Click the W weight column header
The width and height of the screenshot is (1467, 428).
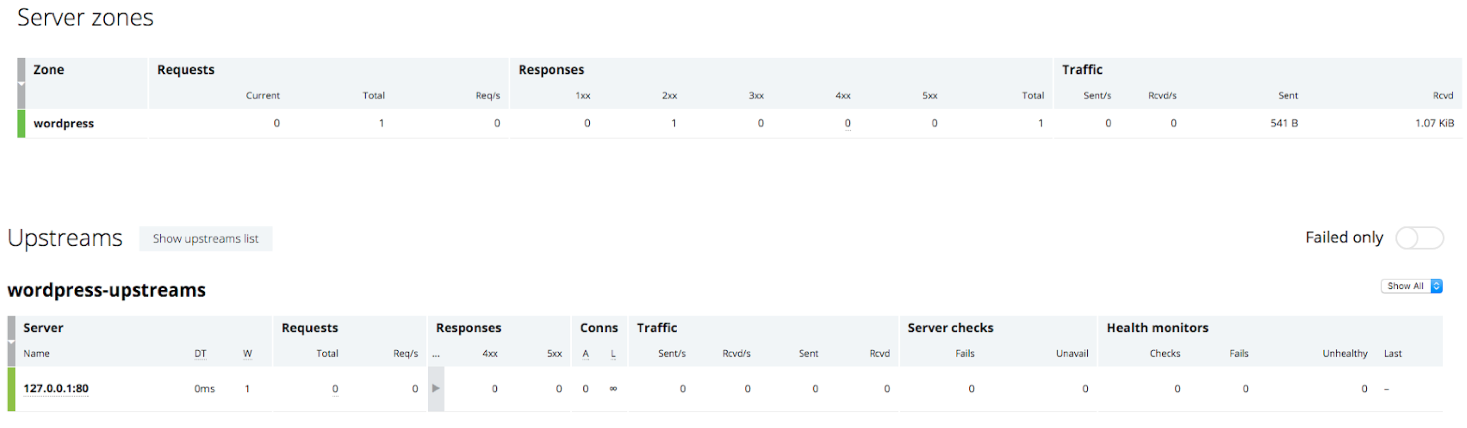coord(247,354)
